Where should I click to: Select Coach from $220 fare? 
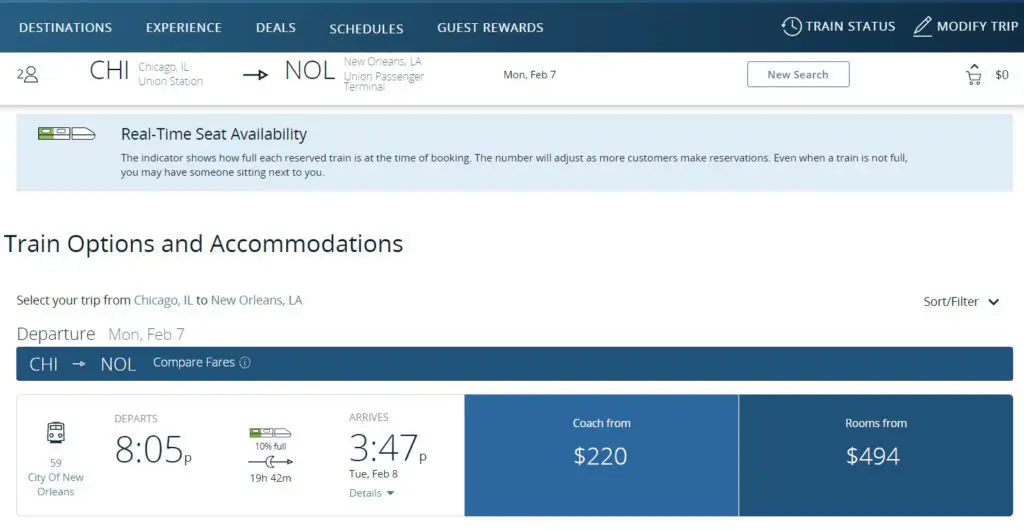601,455
